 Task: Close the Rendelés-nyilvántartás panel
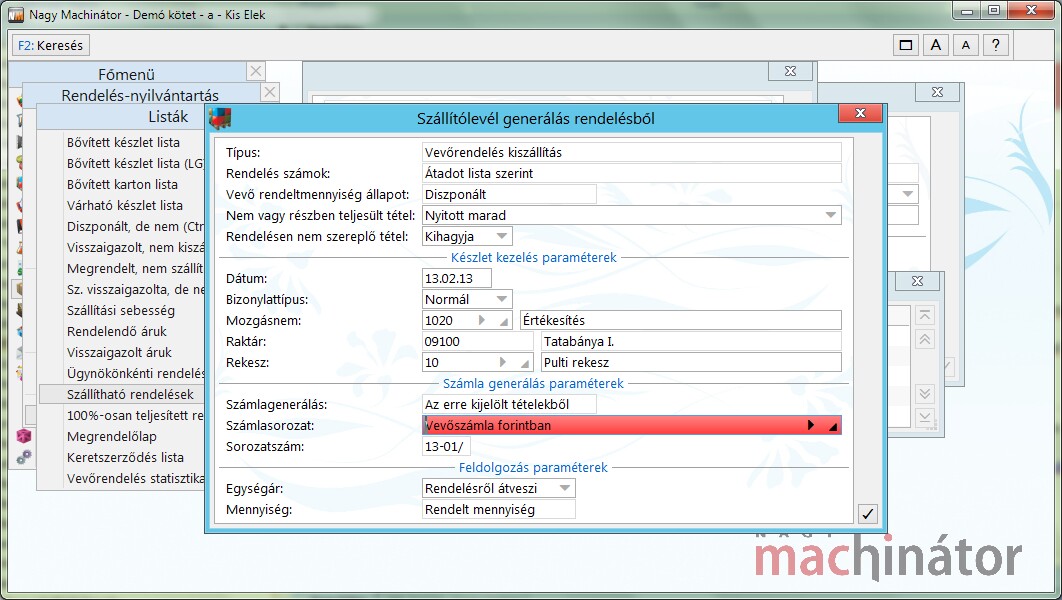tap(270, 91)
